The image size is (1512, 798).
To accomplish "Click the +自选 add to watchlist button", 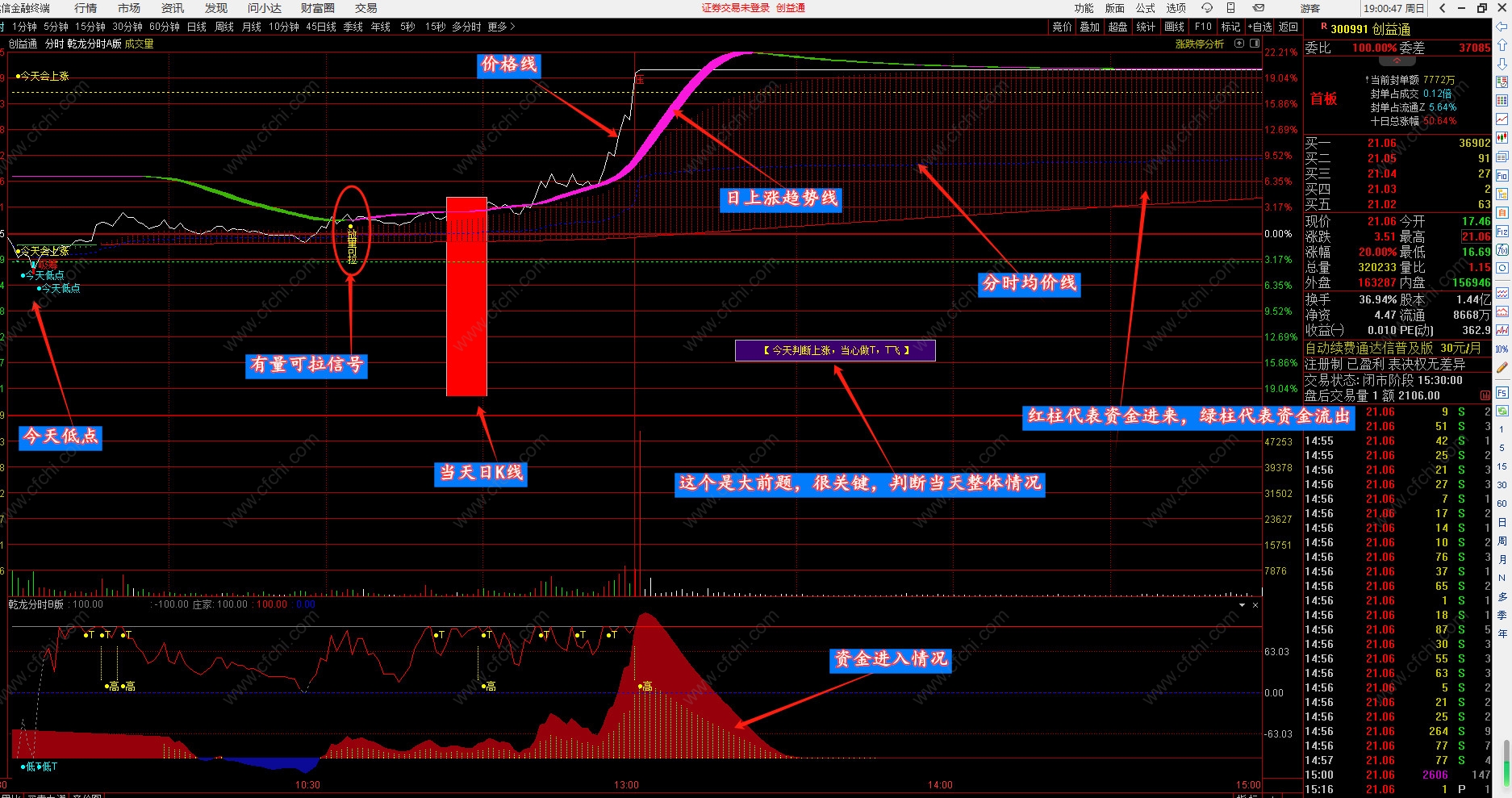I will tap(1259, 27).
